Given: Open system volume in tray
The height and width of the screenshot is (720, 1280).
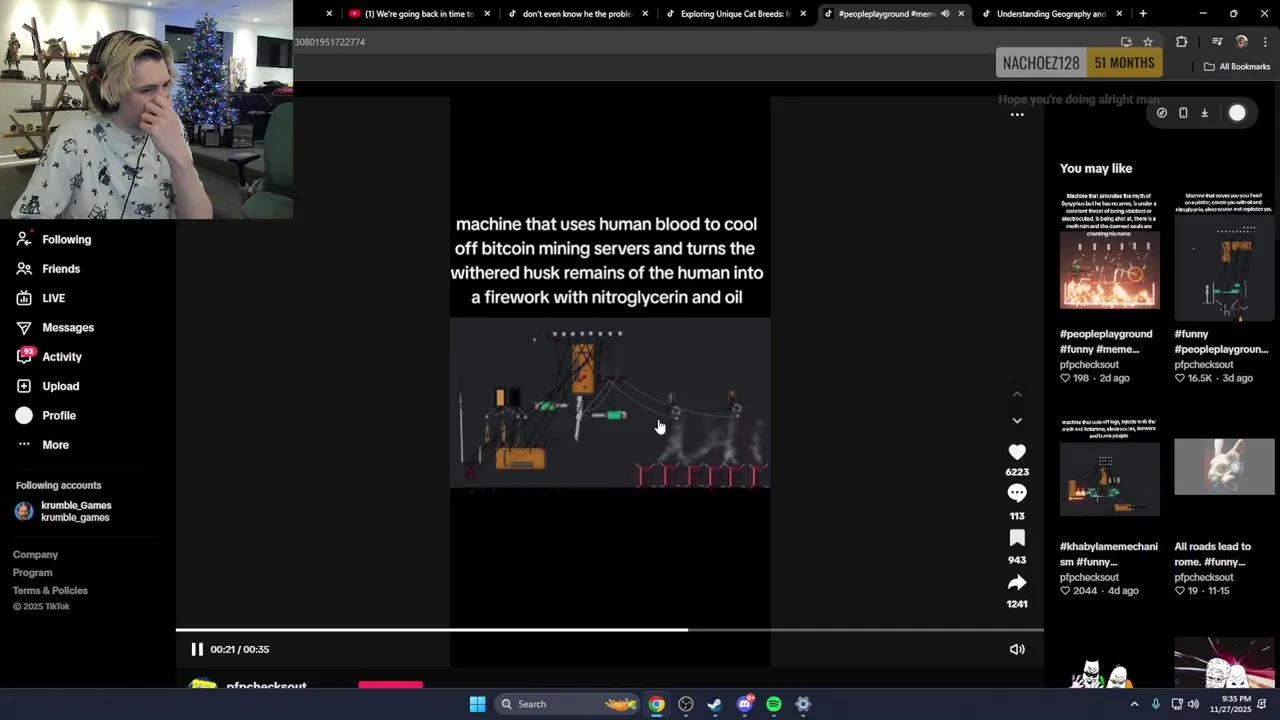Looking at the screenshot, I should pos(1194,704).
